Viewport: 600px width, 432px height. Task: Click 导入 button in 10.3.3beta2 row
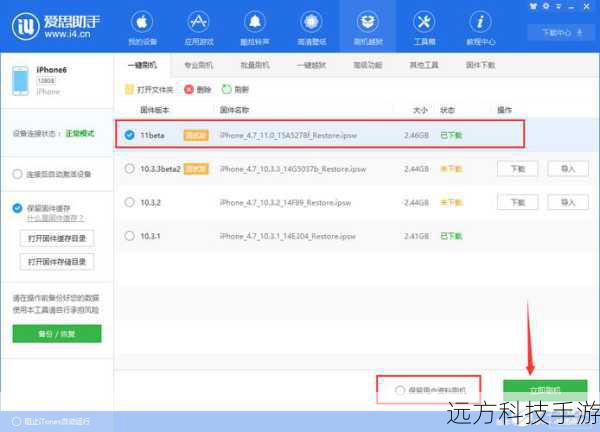[x=568, y=169]
